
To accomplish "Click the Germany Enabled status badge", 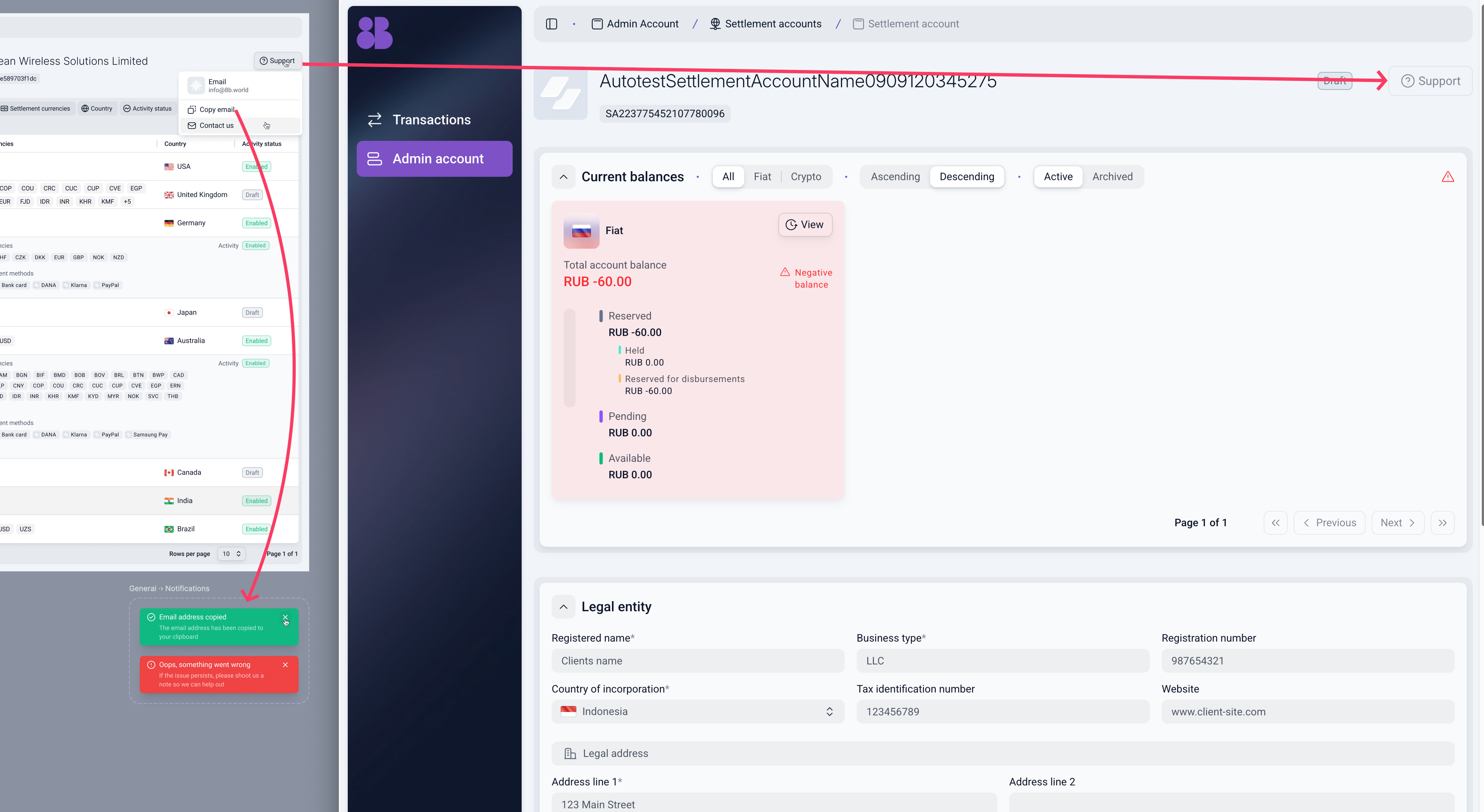I will pyautogui.click(x=256, y=223).
